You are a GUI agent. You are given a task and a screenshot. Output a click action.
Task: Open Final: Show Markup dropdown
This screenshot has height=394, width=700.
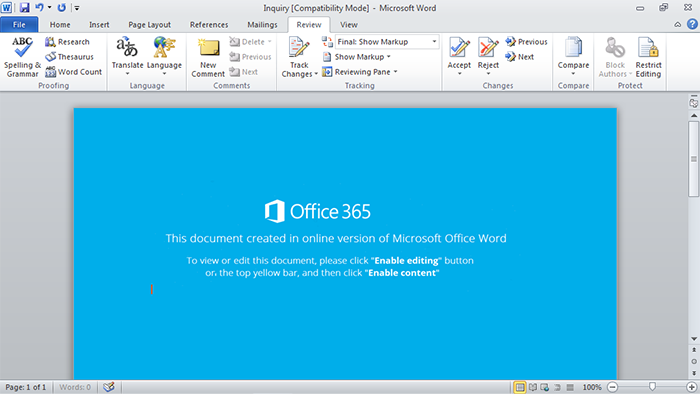(x=387, y=41)
